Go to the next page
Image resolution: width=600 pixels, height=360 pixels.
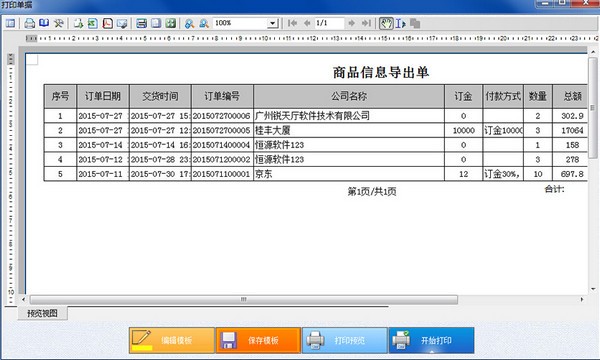351,23
